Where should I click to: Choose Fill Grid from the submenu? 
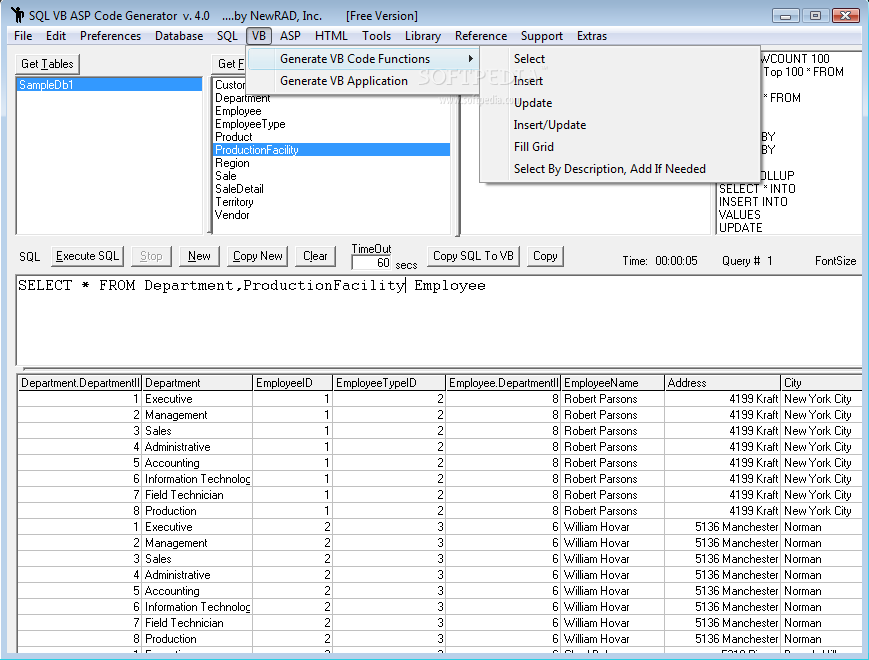click(619, 147)
